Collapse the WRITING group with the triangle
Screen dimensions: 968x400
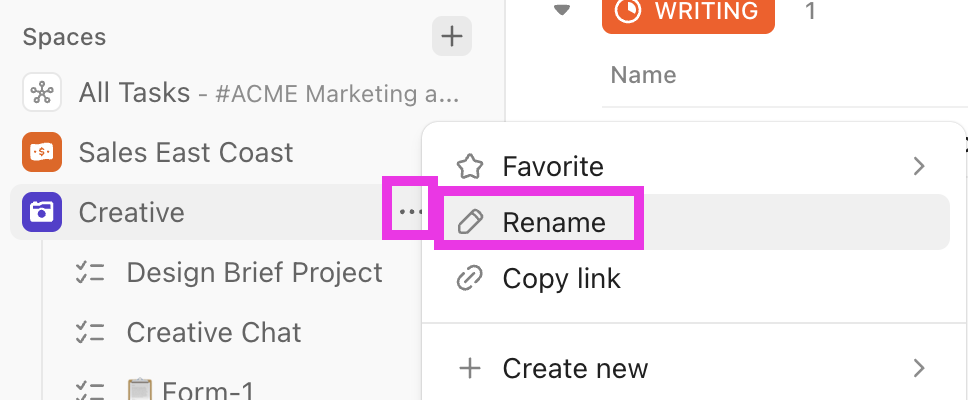[x=562, y=11]
